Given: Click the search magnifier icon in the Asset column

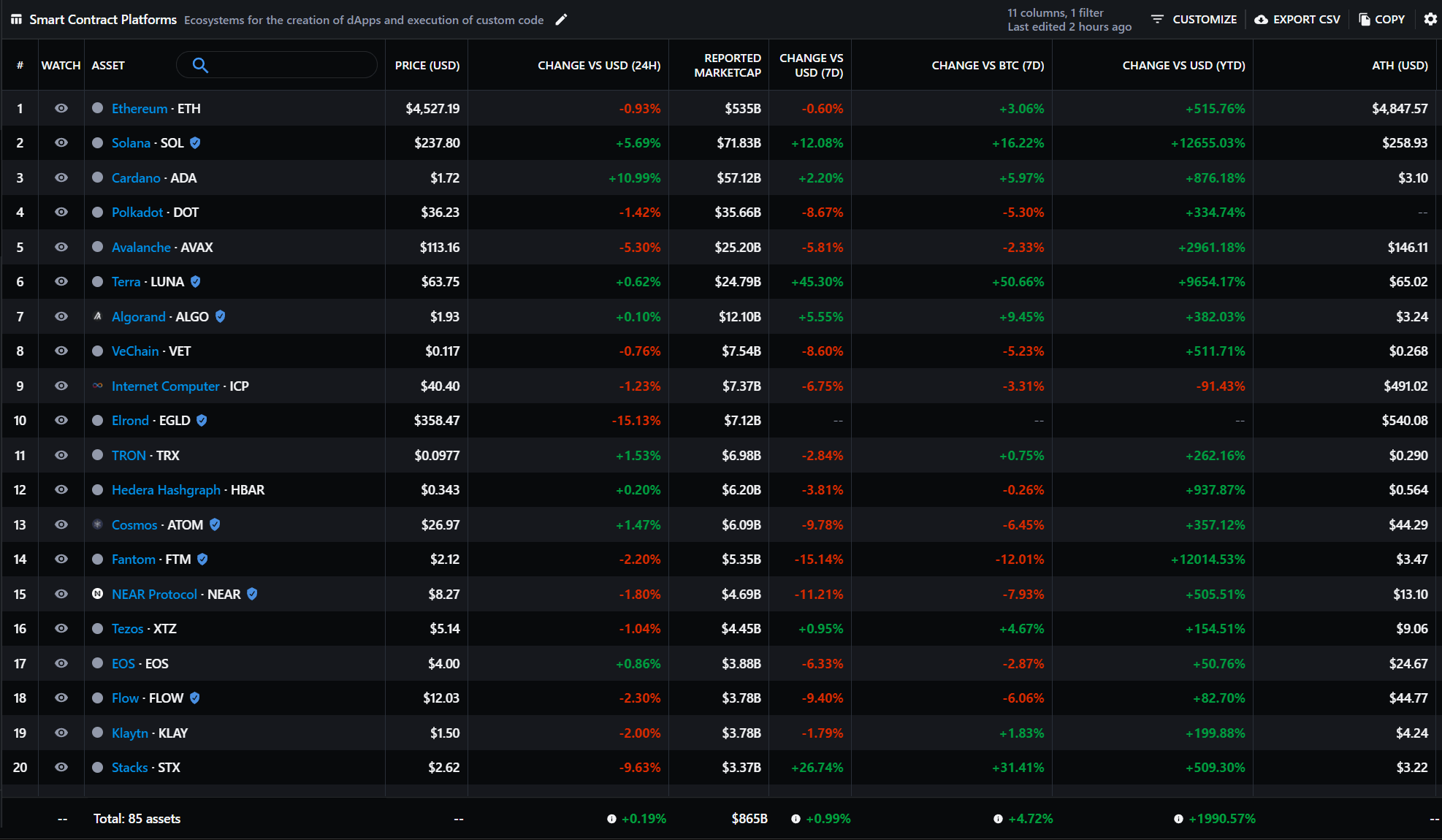Looking at the screenshot, I should point(200,65).
